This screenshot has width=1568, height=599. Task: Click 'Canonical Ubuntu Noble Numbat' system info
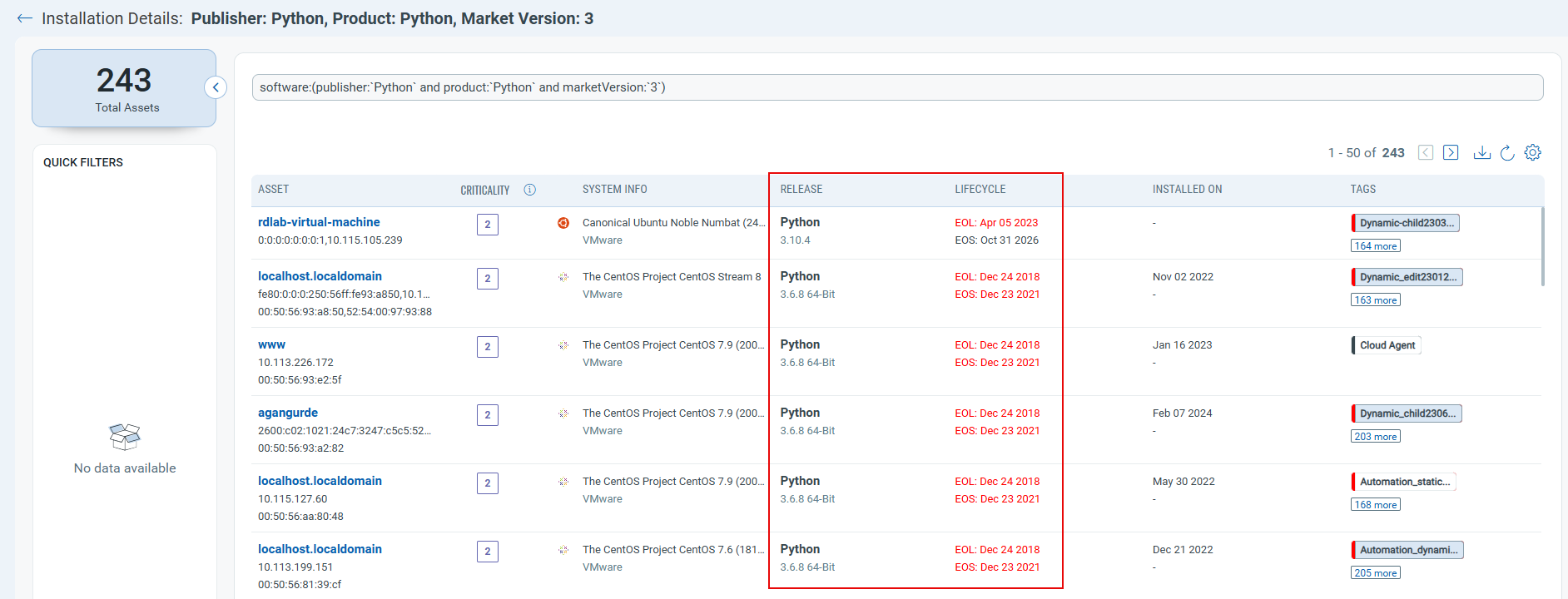click(673, 223)
